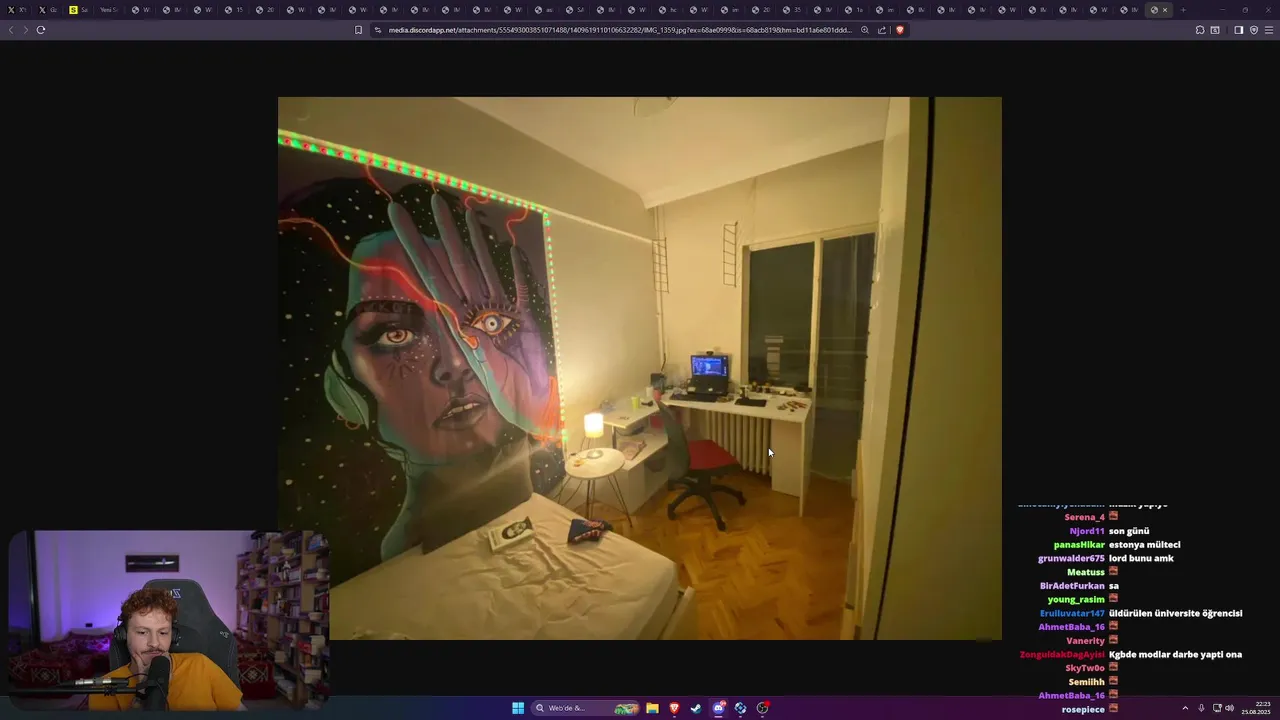1280x720 pixels.
Task: Click chat username 'panasHikar'
Action: [1079, 545]
